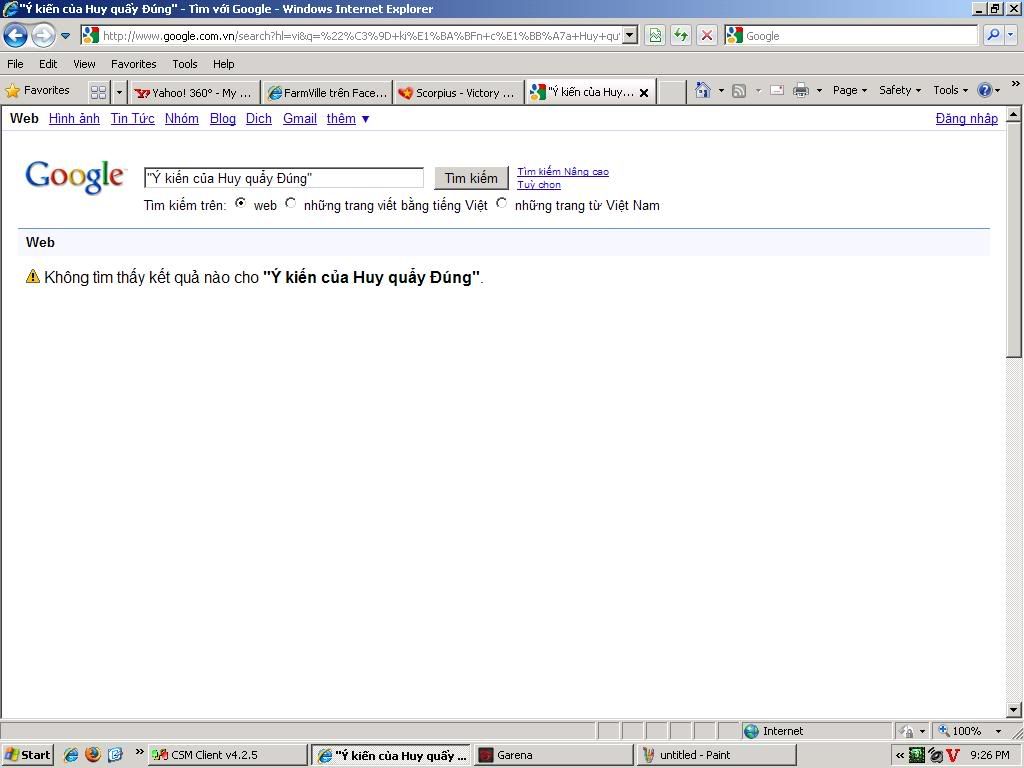Switch to FarmVille trên Facebook tab
The width and height of the screenshot is (1024, 768).
click(x=327, y=93)
